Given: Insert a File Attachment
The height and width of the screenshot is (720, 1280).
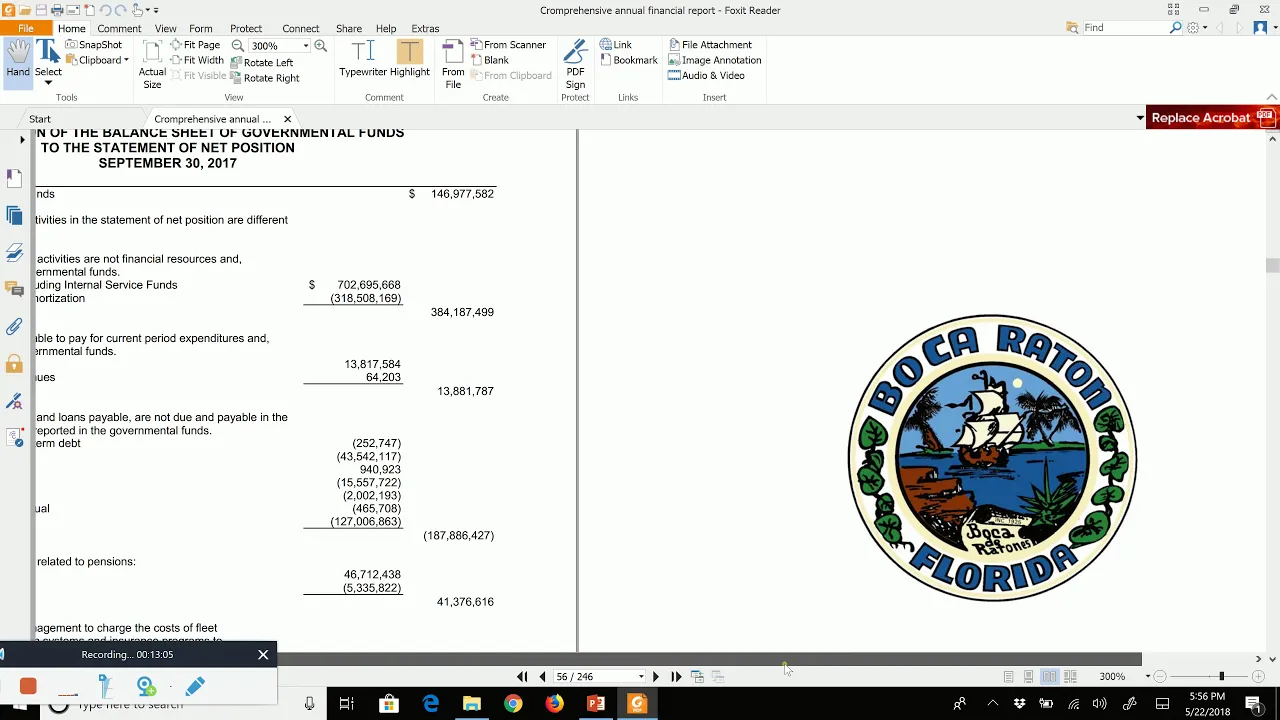Looking at the screenshot, I should click(x=710, y=45).
